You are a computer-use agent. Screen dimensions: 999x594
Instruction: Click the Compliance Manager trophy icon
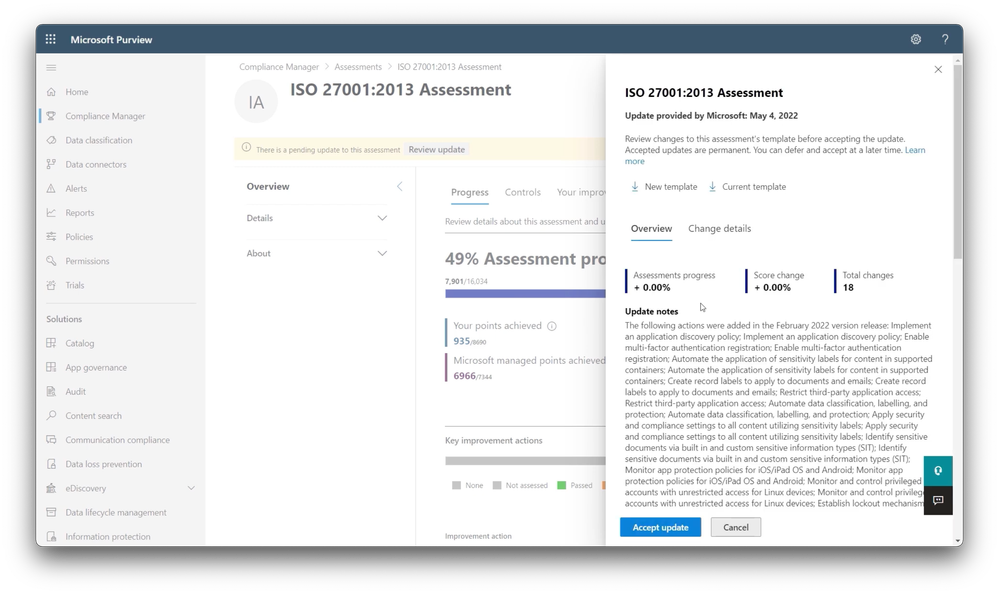tap(51, 116)
